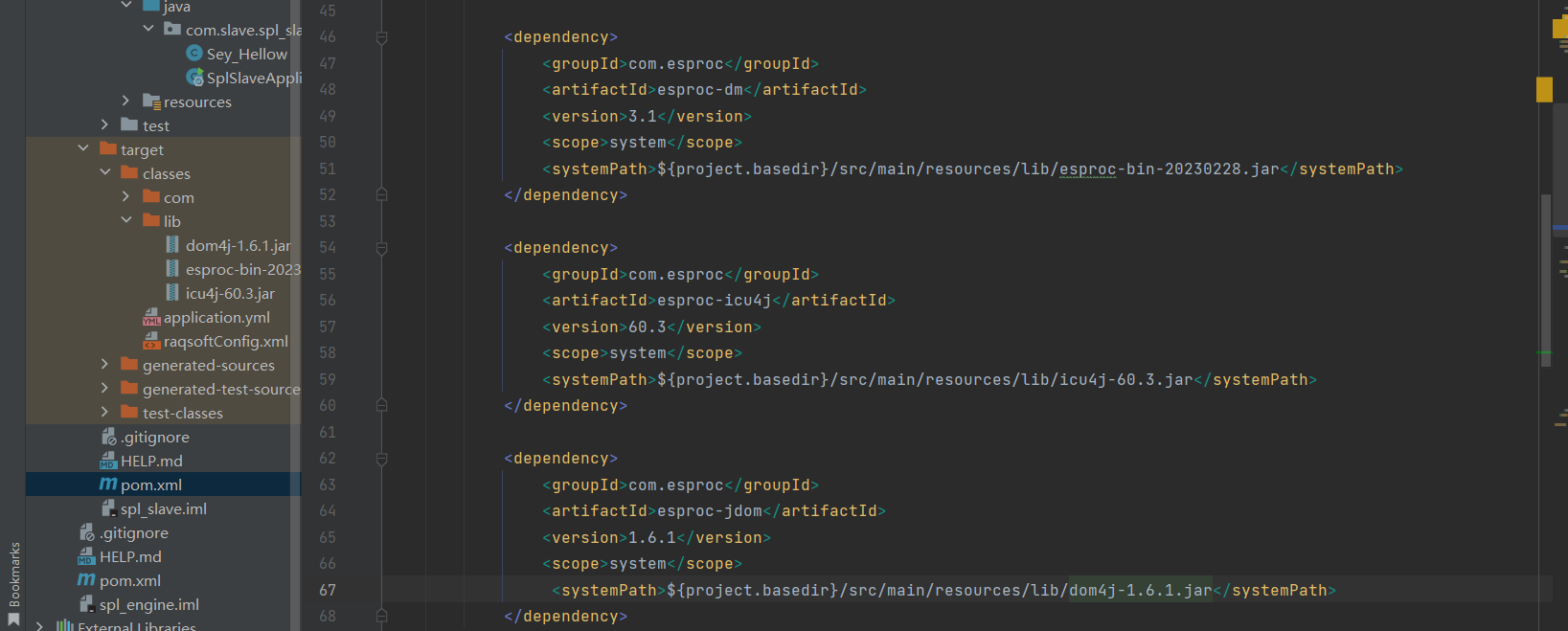Collapse the lib folder in tree
Screen dimensions: 1568x631
pos(126,221)
